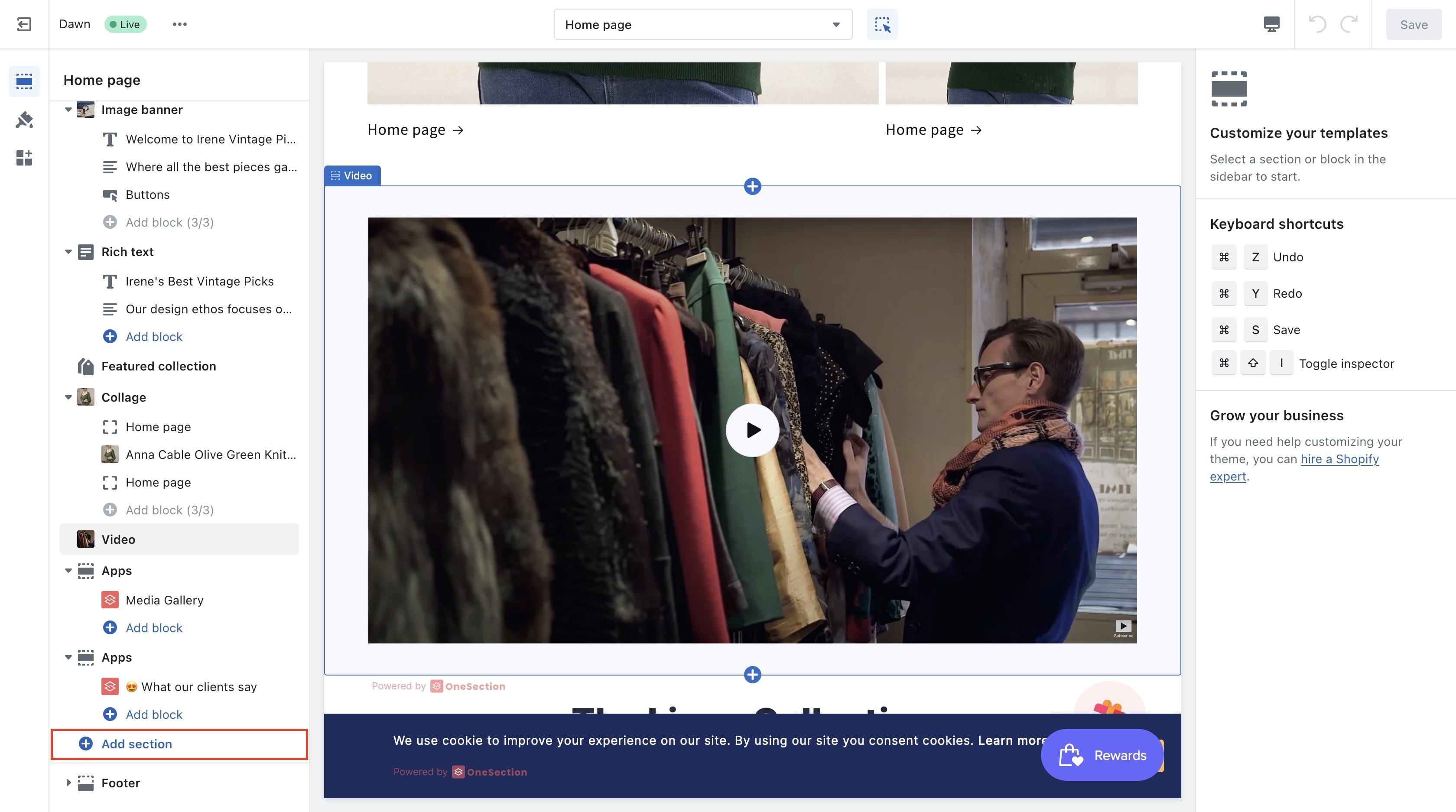
Task: Click the Redo icon in toolbar
Action: 1349,24
